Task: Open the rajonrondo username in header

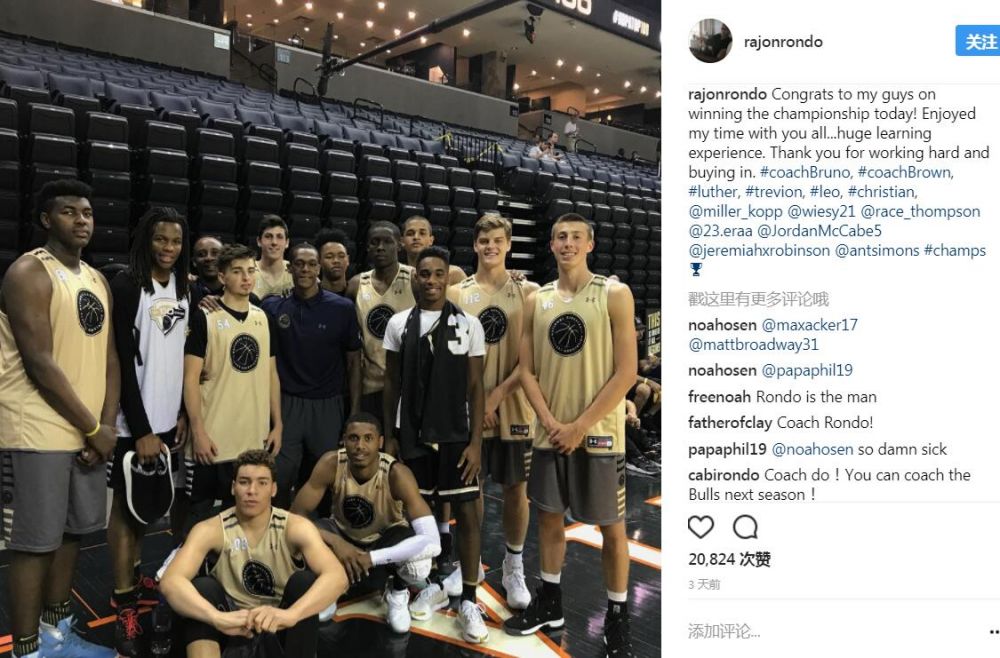Action: tap(783, 41)
